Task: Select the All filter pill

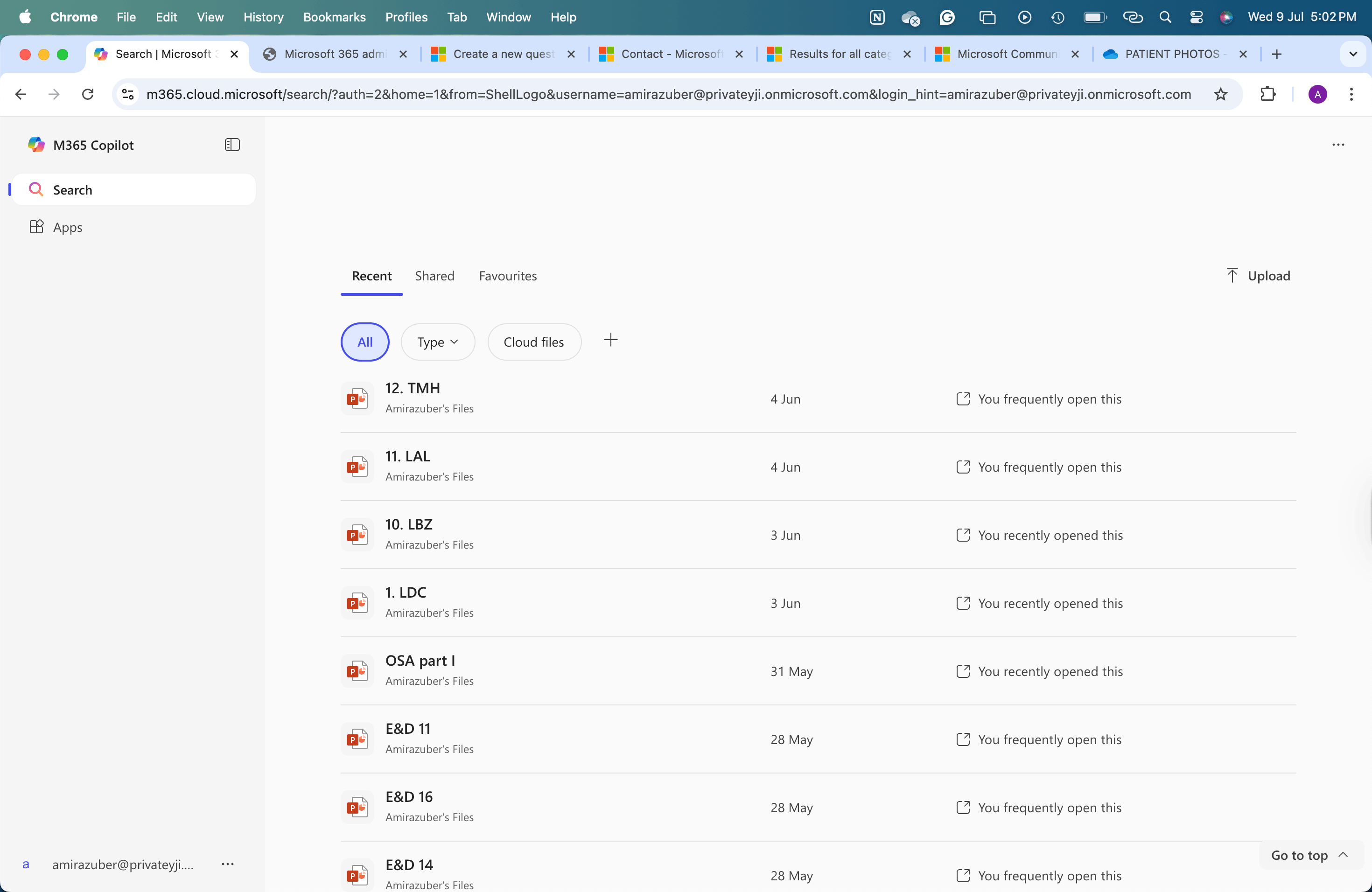Action: click(x=365, y=341)
